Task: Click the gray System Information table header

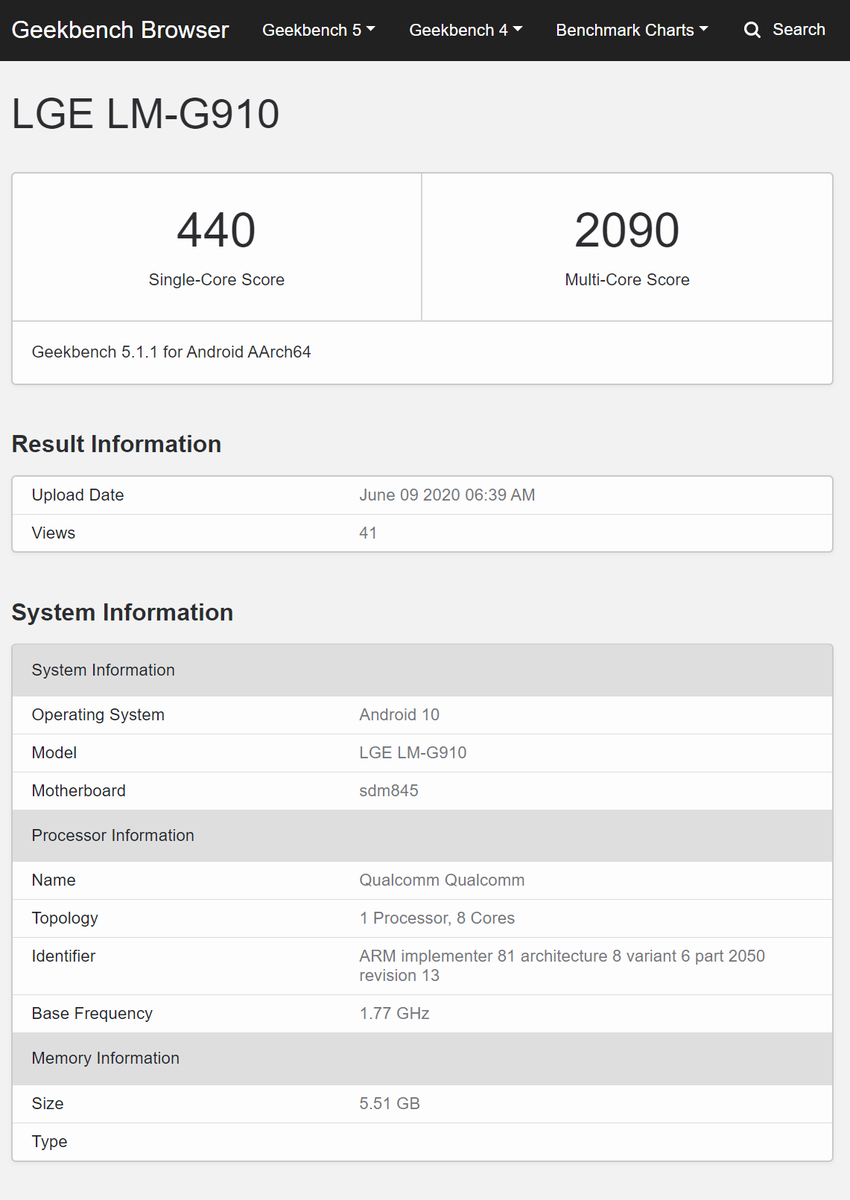Action: point(422,670)
